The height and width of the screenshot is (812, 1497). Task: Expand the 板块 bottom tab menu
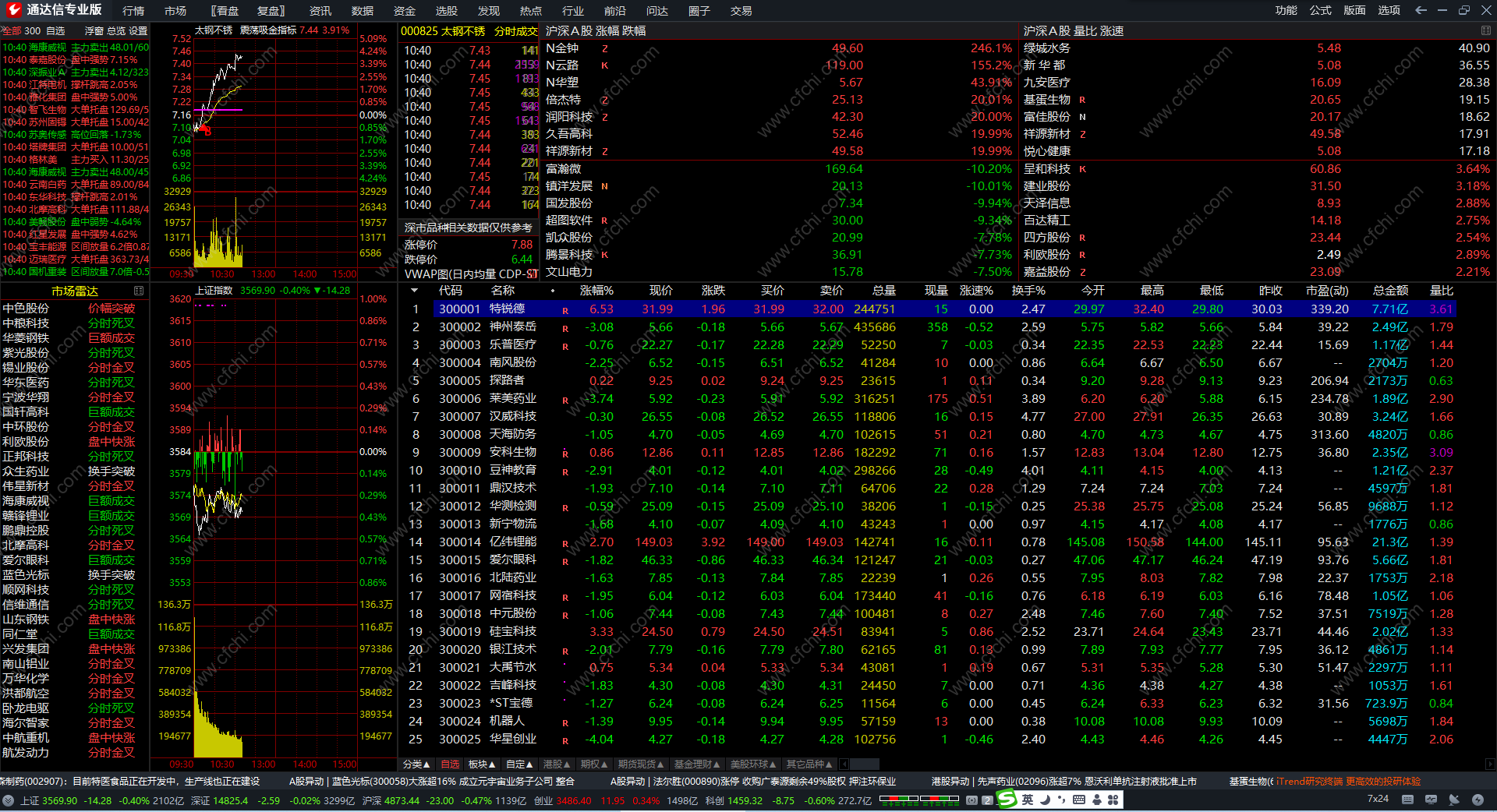click(482, 764)
